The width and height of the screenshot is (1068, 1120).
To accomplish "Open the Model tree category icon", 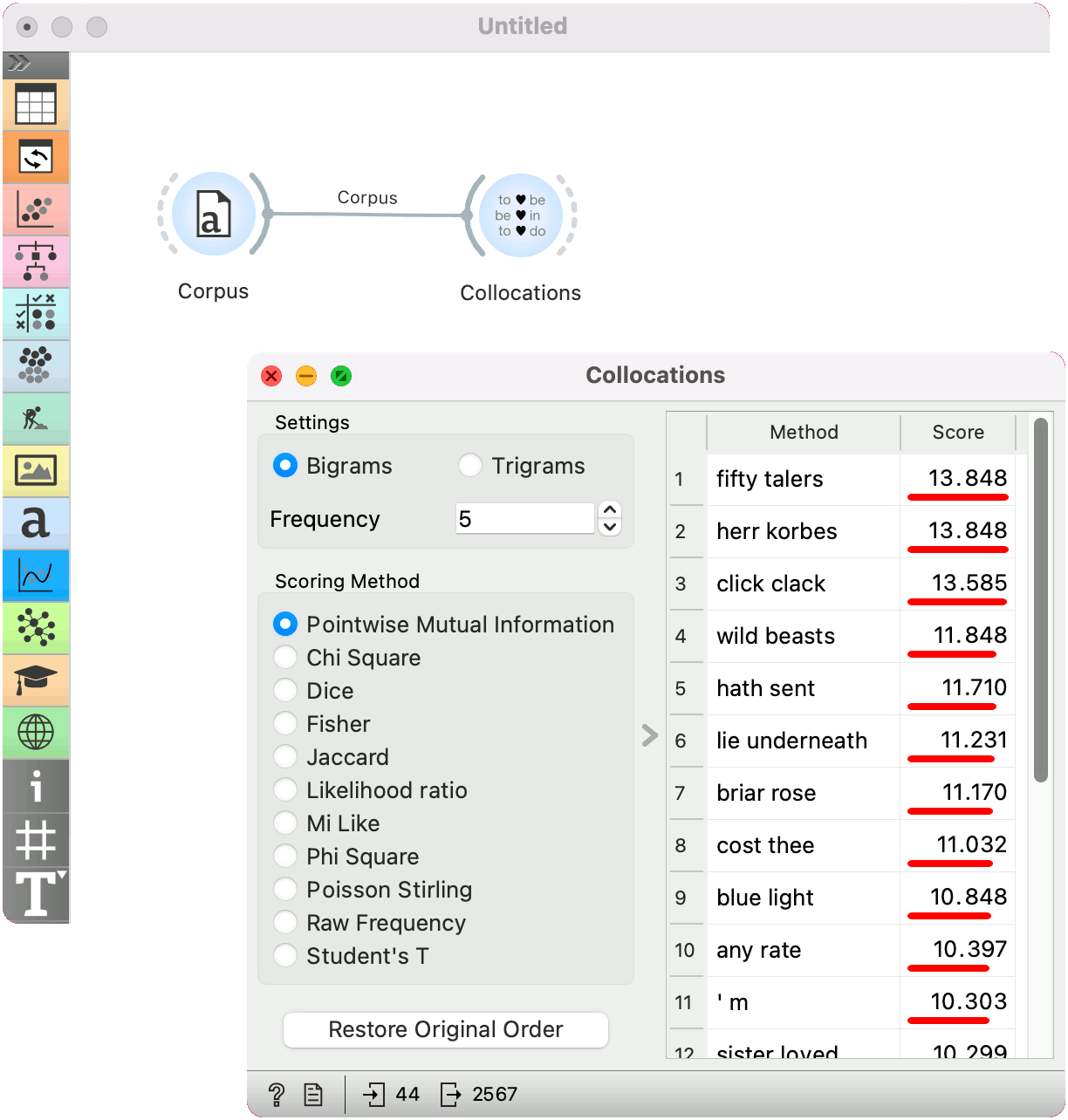I will pos(36,262).
